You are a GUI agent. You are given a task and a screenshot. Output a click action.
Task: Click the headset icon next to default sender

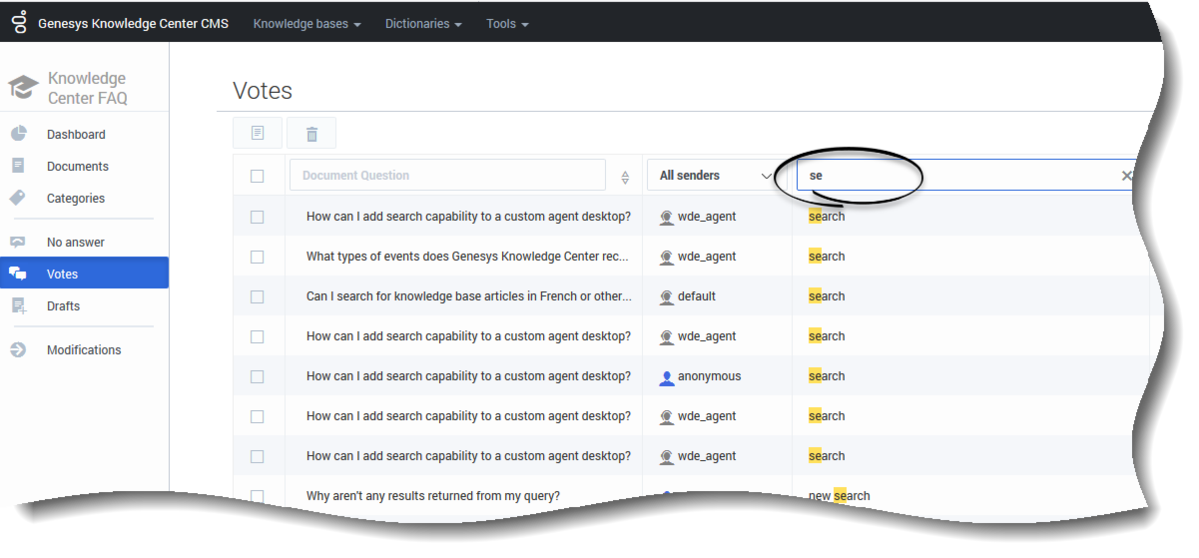667,297
